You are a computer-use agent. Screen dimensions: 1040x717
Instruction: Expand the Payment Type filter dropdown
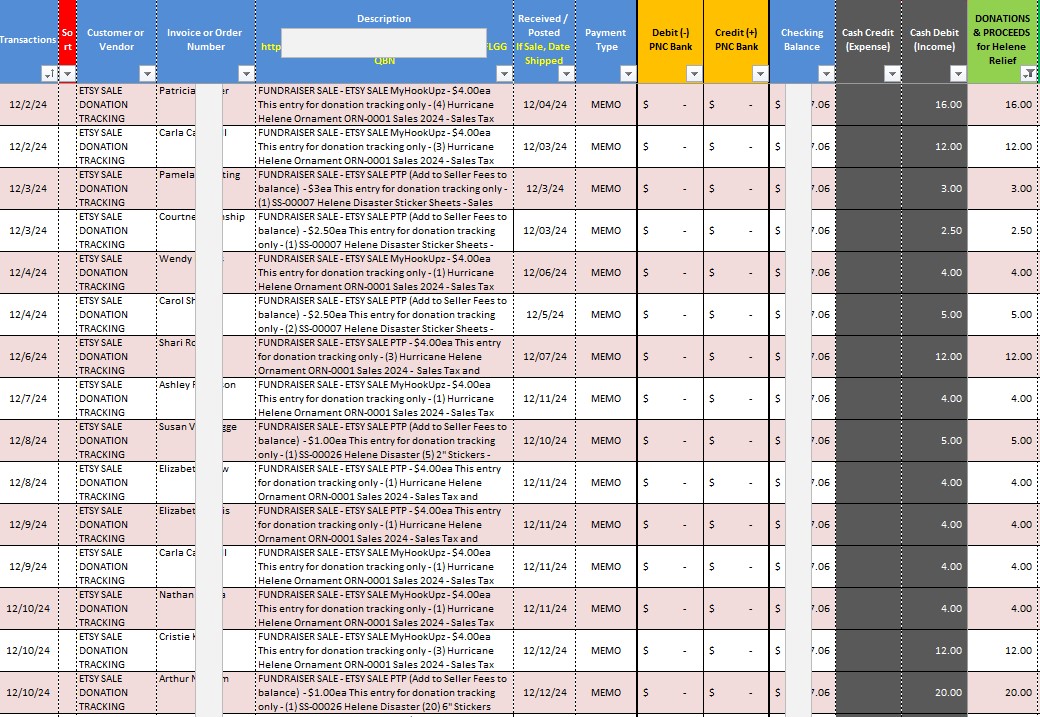click(628, 74)
